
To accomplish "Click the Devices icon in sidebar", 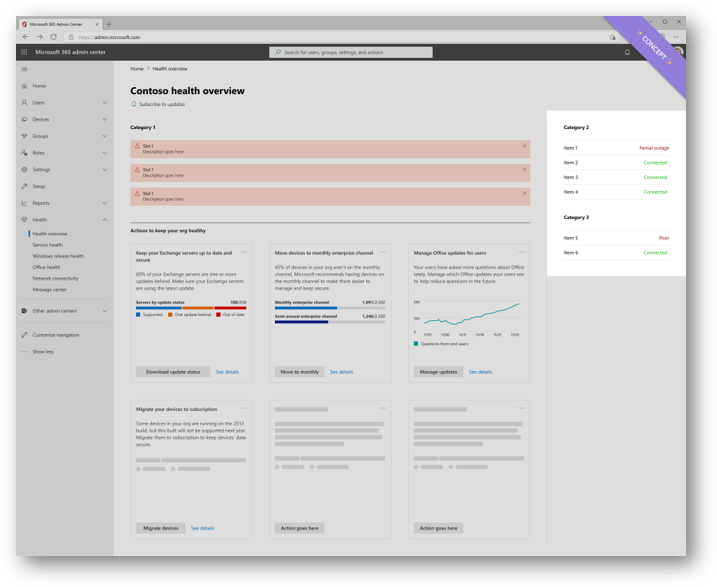I will pyautogui.click(x=24, y=119).
